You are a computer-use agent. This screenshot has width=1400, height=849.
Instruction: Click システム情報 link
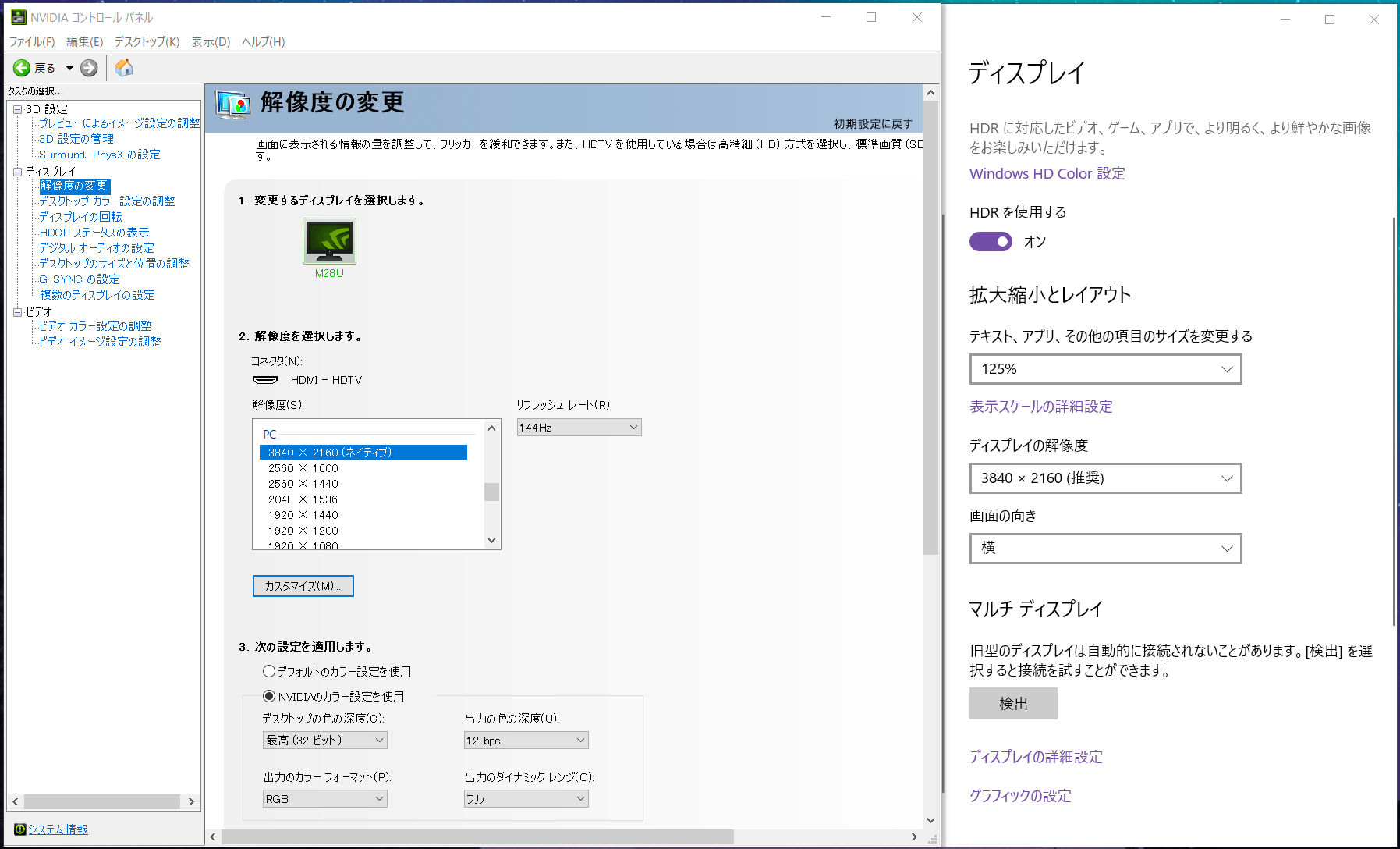point(58,829)
